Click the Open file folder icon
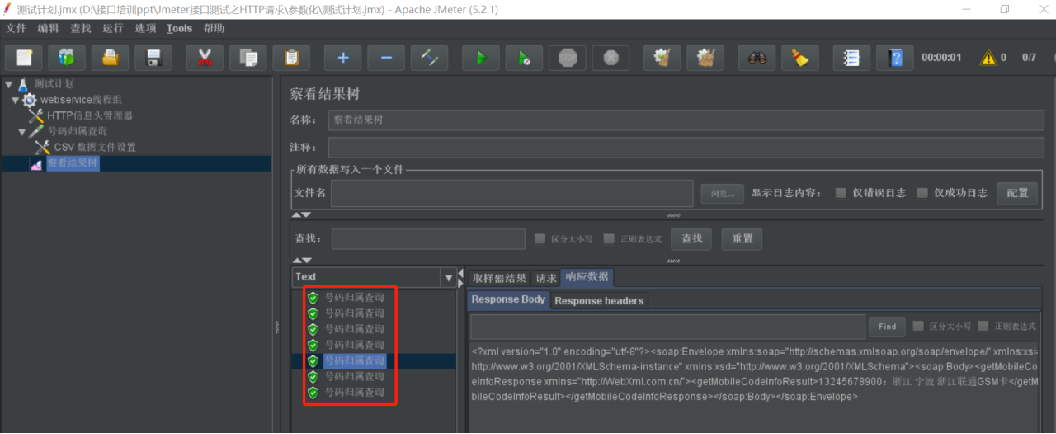1056x434 pixels. coord(110,58)
